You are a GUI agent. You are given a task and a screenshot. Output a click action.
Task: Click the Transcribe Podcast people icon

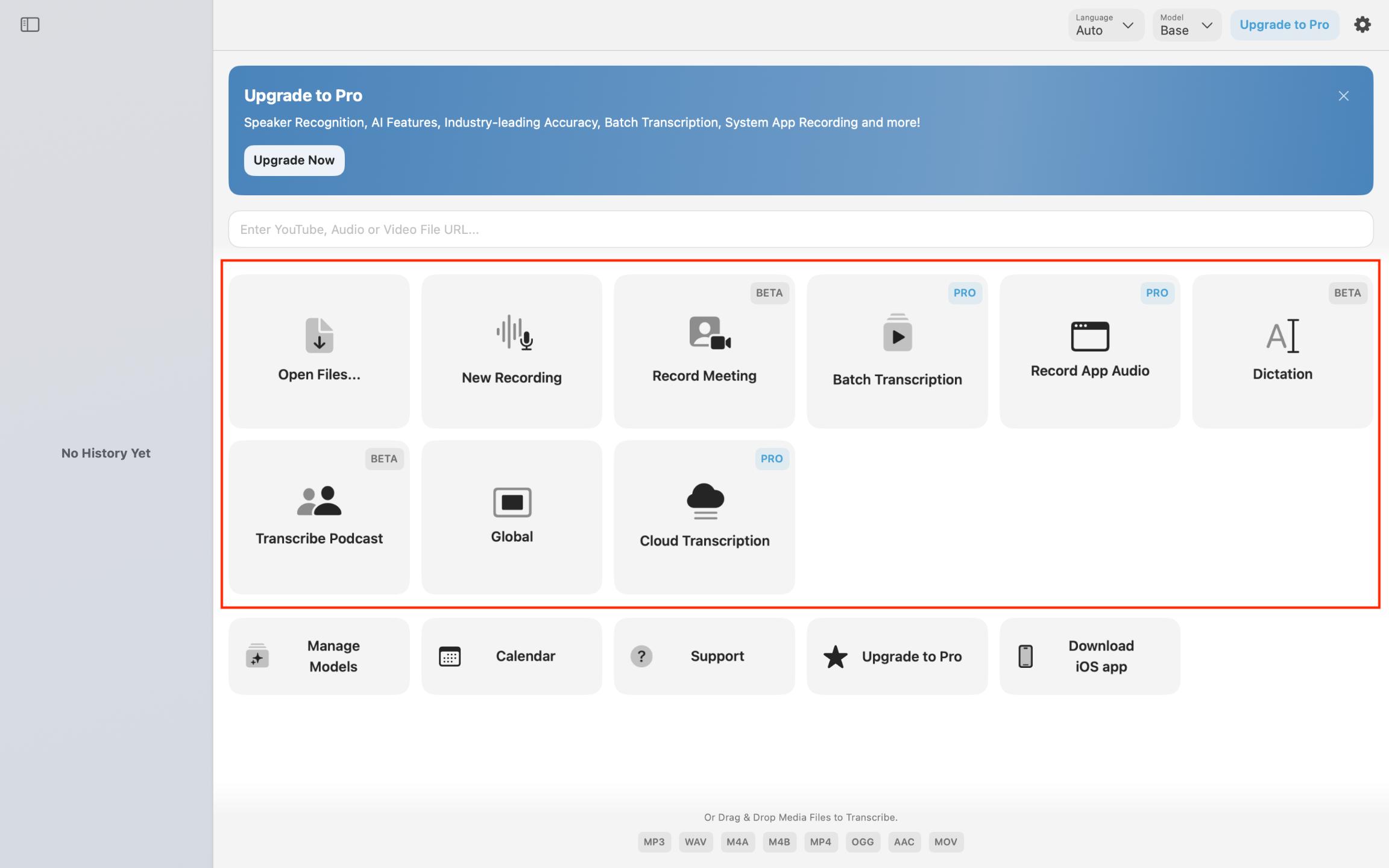pos(319,501)
